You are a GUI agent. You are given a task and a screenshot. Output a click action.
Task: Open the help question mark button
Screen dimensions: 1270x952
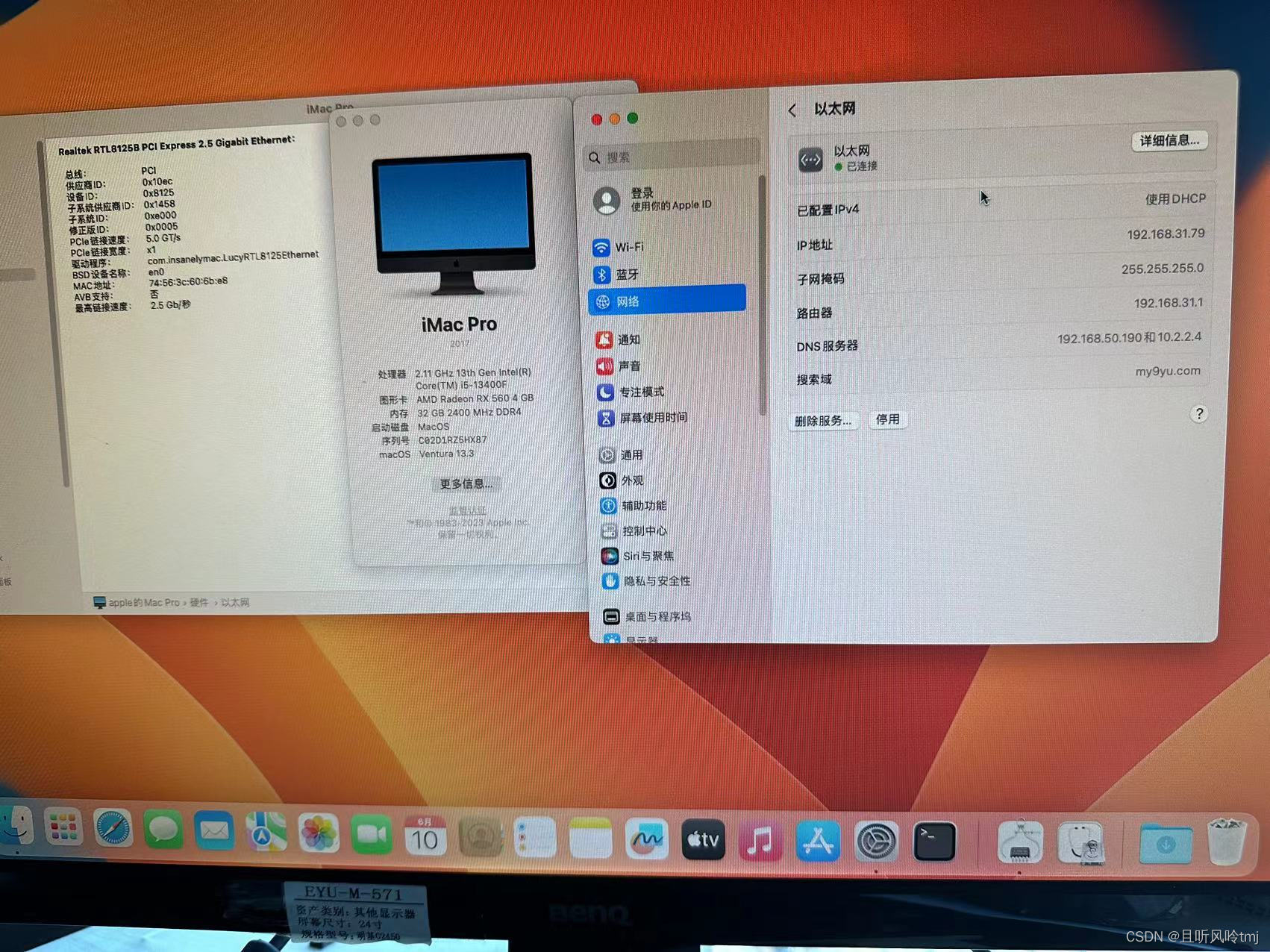1198,414
